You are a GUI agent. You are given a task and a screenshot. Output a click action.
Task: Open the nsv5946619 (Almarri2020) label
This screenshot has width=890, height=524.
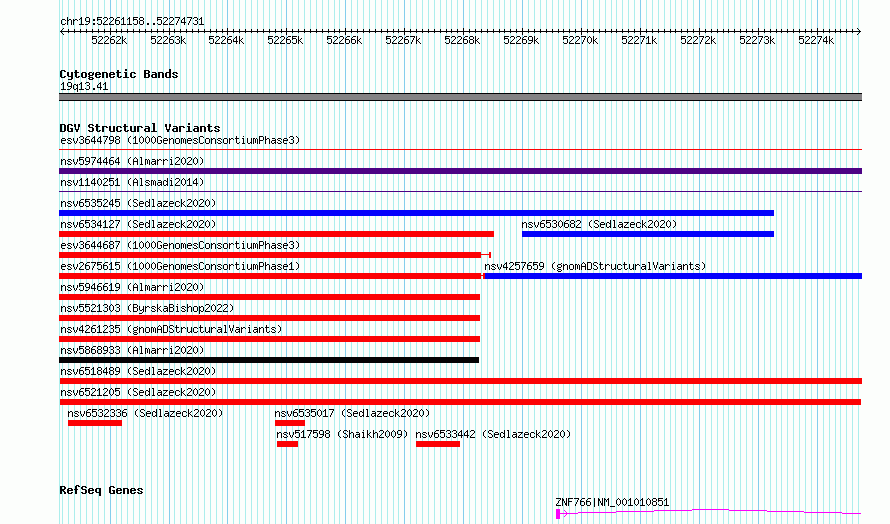coord(132,287)
